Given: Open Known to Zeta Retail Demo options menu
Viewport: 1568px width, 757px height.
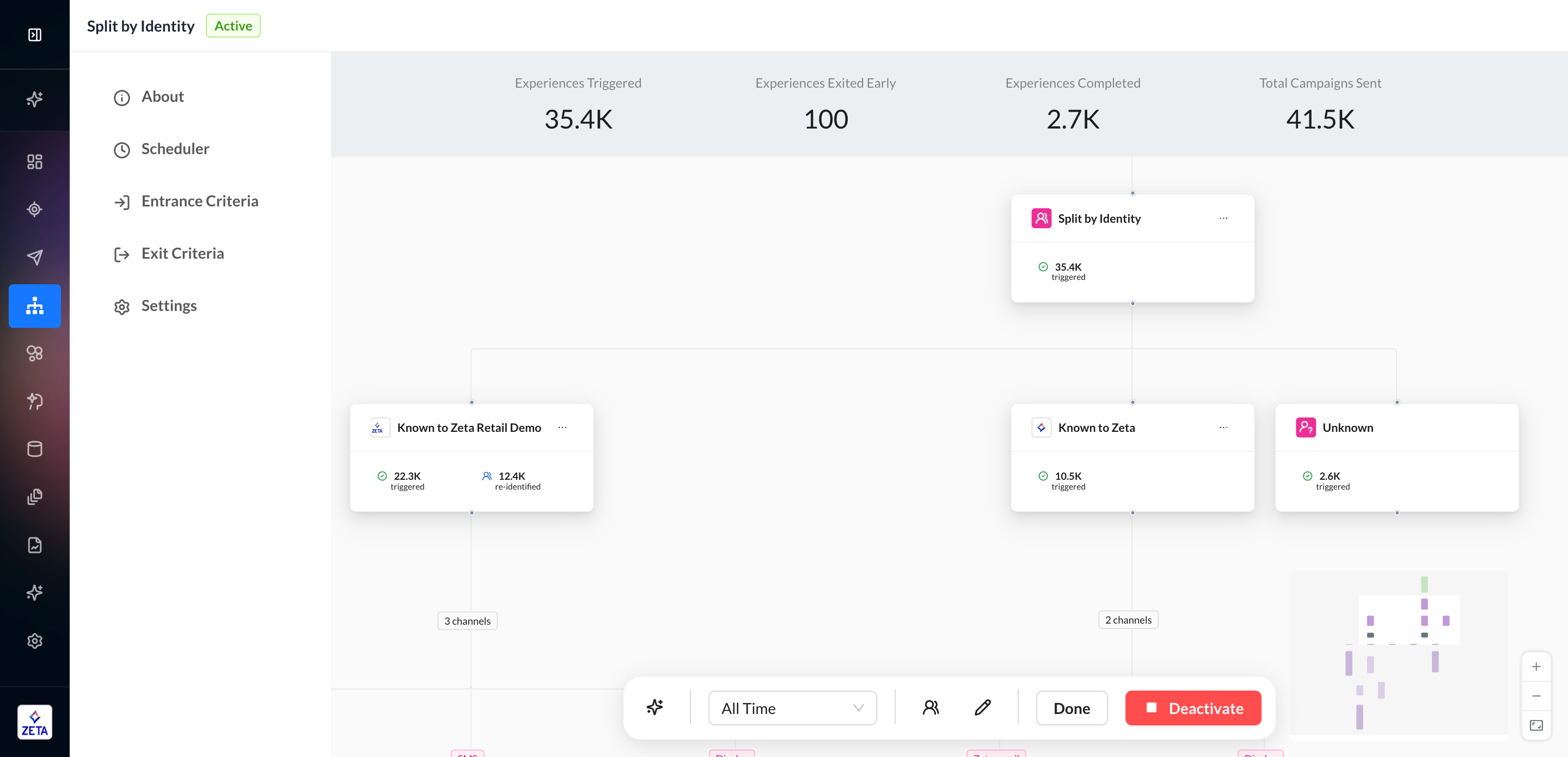Looking at the screenshot, I should coord(562,428).
